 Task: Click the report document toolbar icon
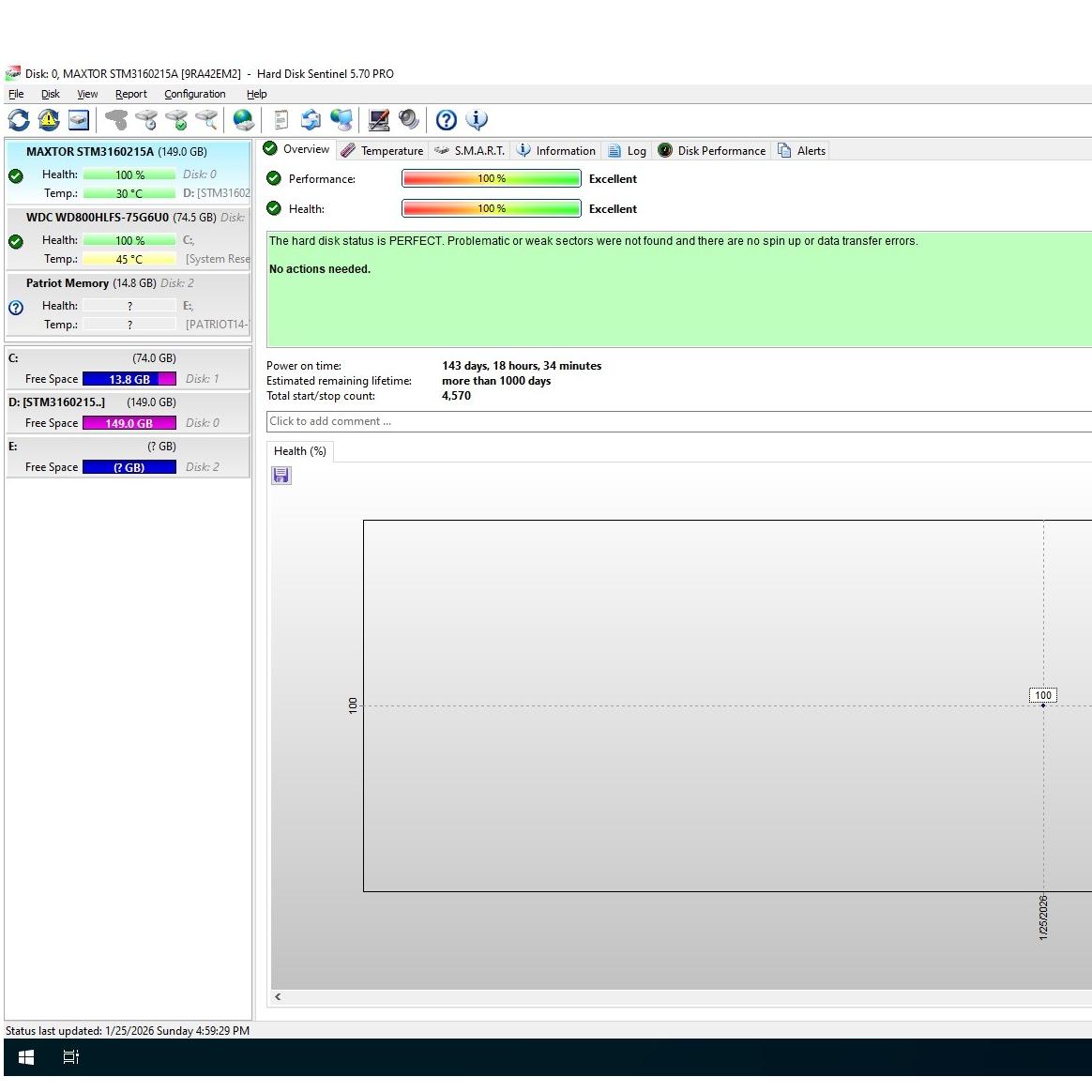pos(281,120)
